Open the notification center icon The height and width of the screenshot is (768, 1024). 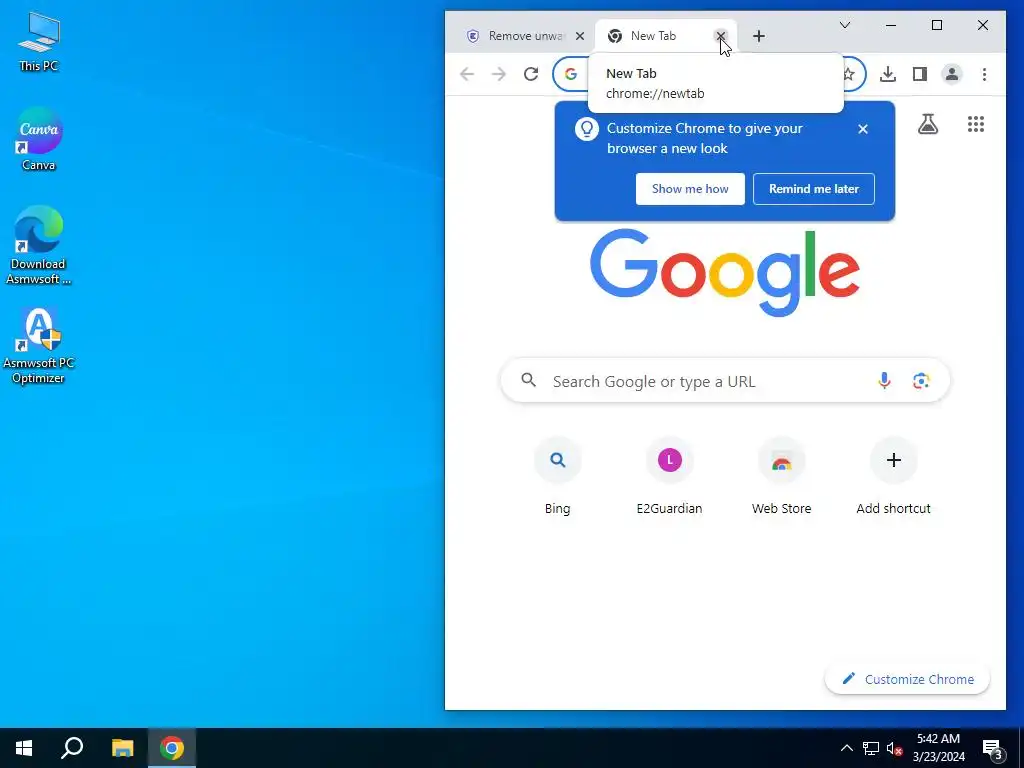[x=993, y=748]
